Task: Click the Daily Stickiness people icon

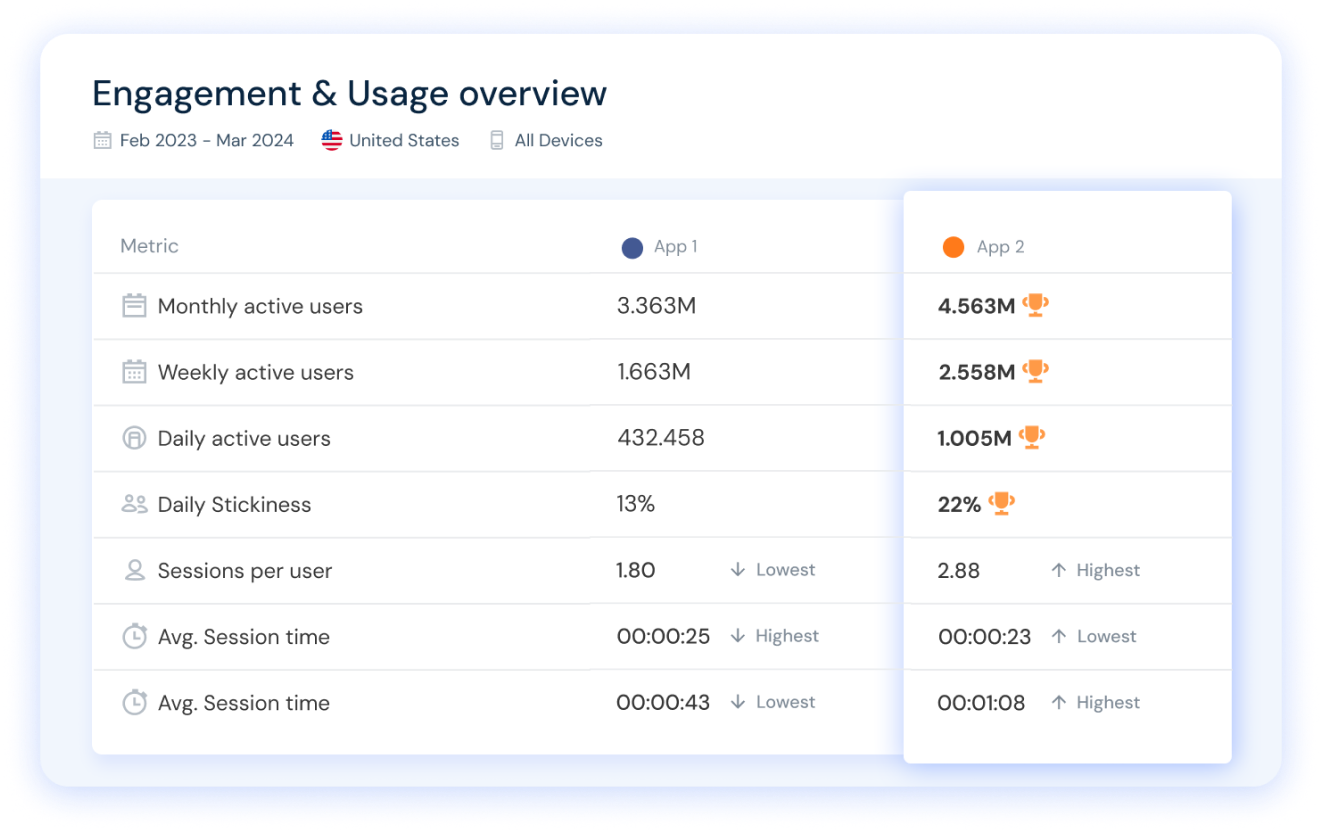Action: [x=134, y=504]
